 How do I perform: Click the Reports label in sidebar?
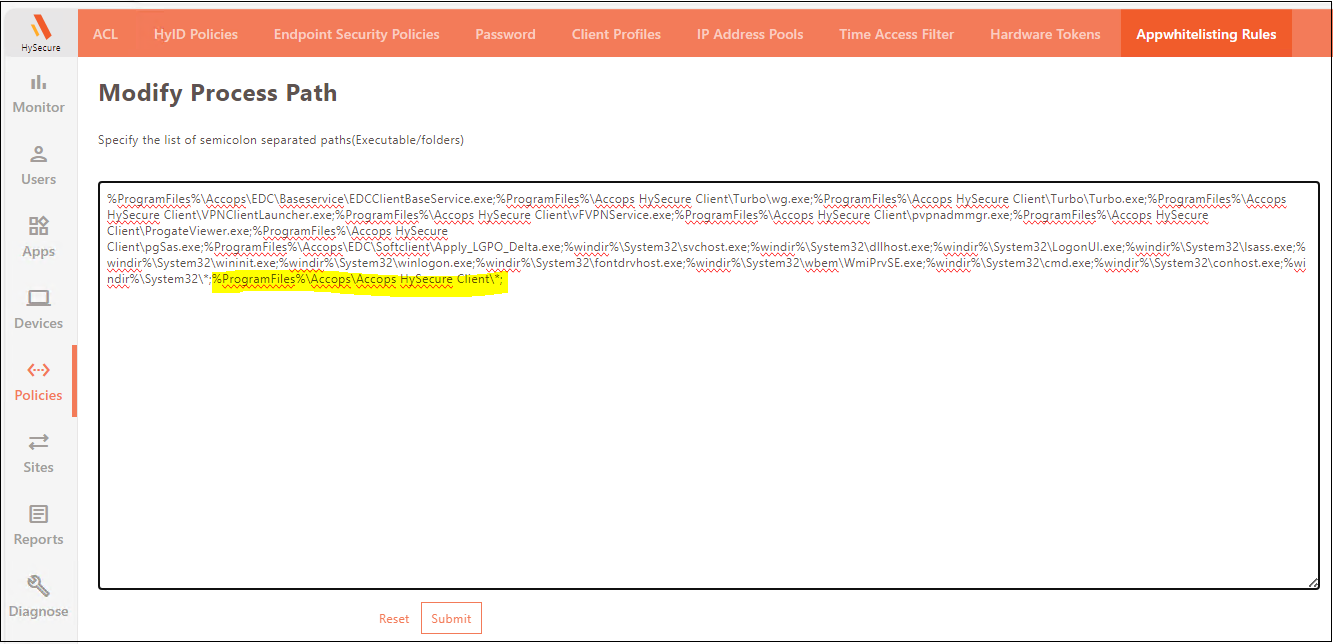[39, 539]
